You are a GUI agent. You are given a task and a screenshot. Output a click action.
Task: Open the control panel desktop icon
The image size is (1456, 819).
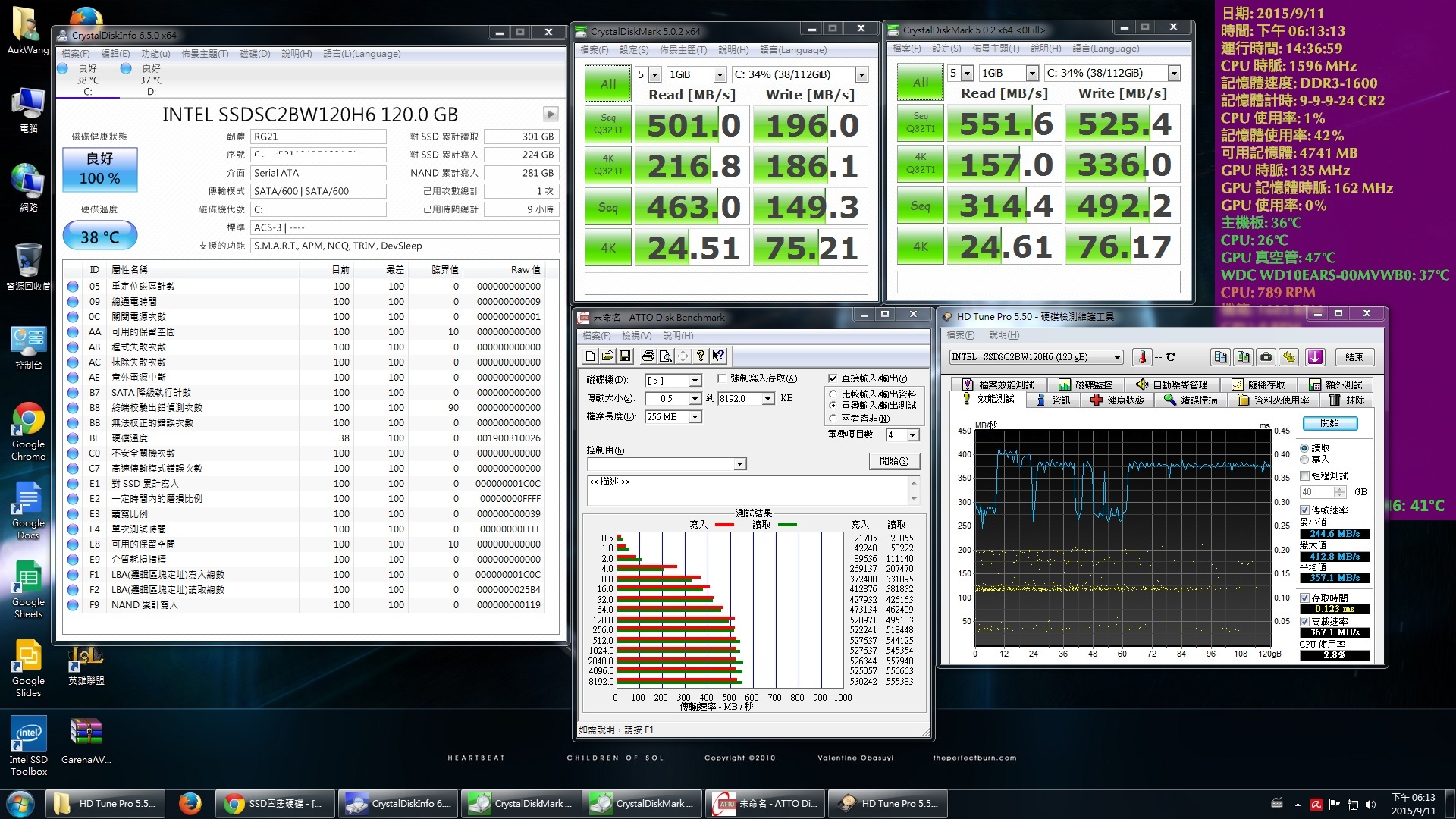pos(28,348)
